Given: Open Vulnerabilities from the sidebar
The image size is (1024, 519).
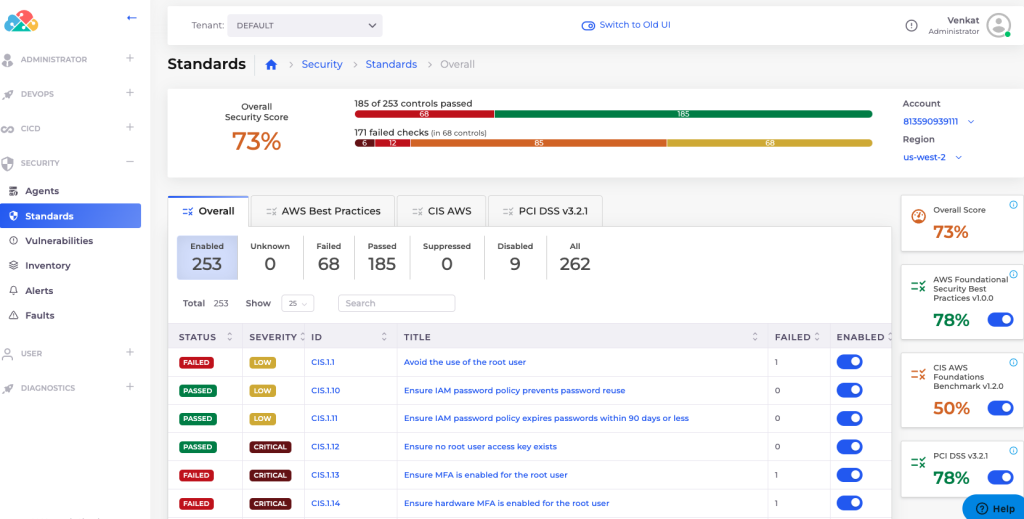Looking at the screenshot, I should click(x=59, y=241).
